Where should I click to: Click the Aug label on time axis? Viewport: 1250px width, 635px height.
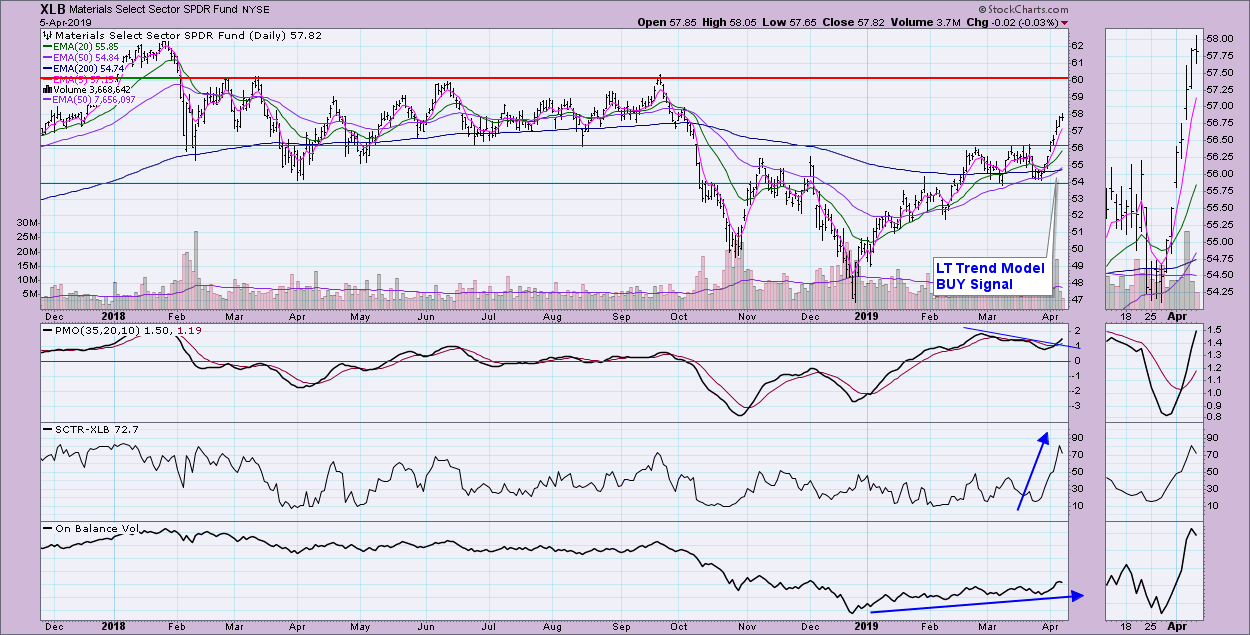click(x=553, y=317)
